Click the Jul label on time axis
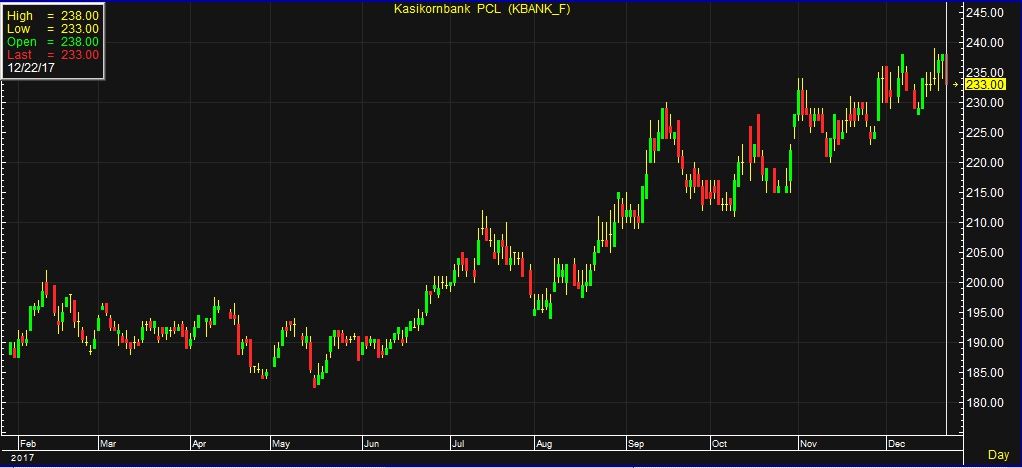This screenshot has height=468, width=1022. [459, 444]
